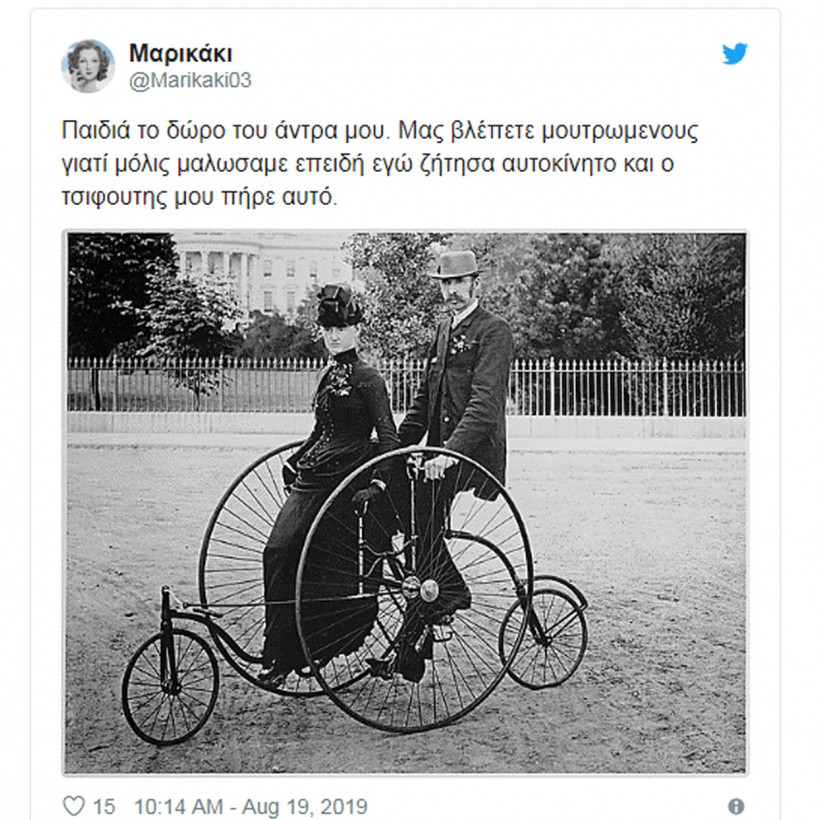Like the tweet with the heart icon
Image resolution: width=820 pixels, height=820 pixels.
click(74, 806)
